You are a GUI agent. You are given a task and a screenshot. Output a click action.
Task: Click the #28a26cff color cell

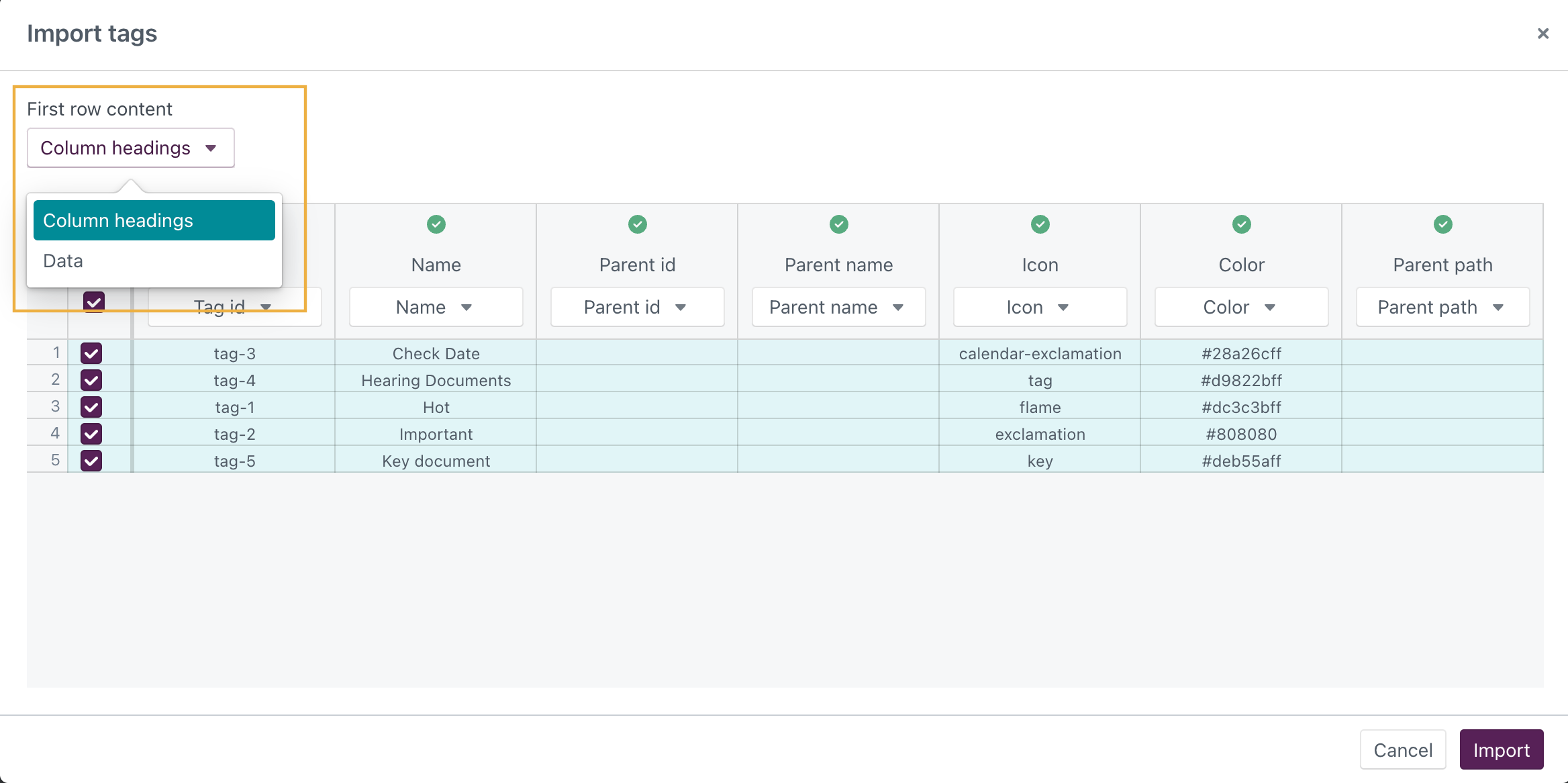pos(1241,353)
